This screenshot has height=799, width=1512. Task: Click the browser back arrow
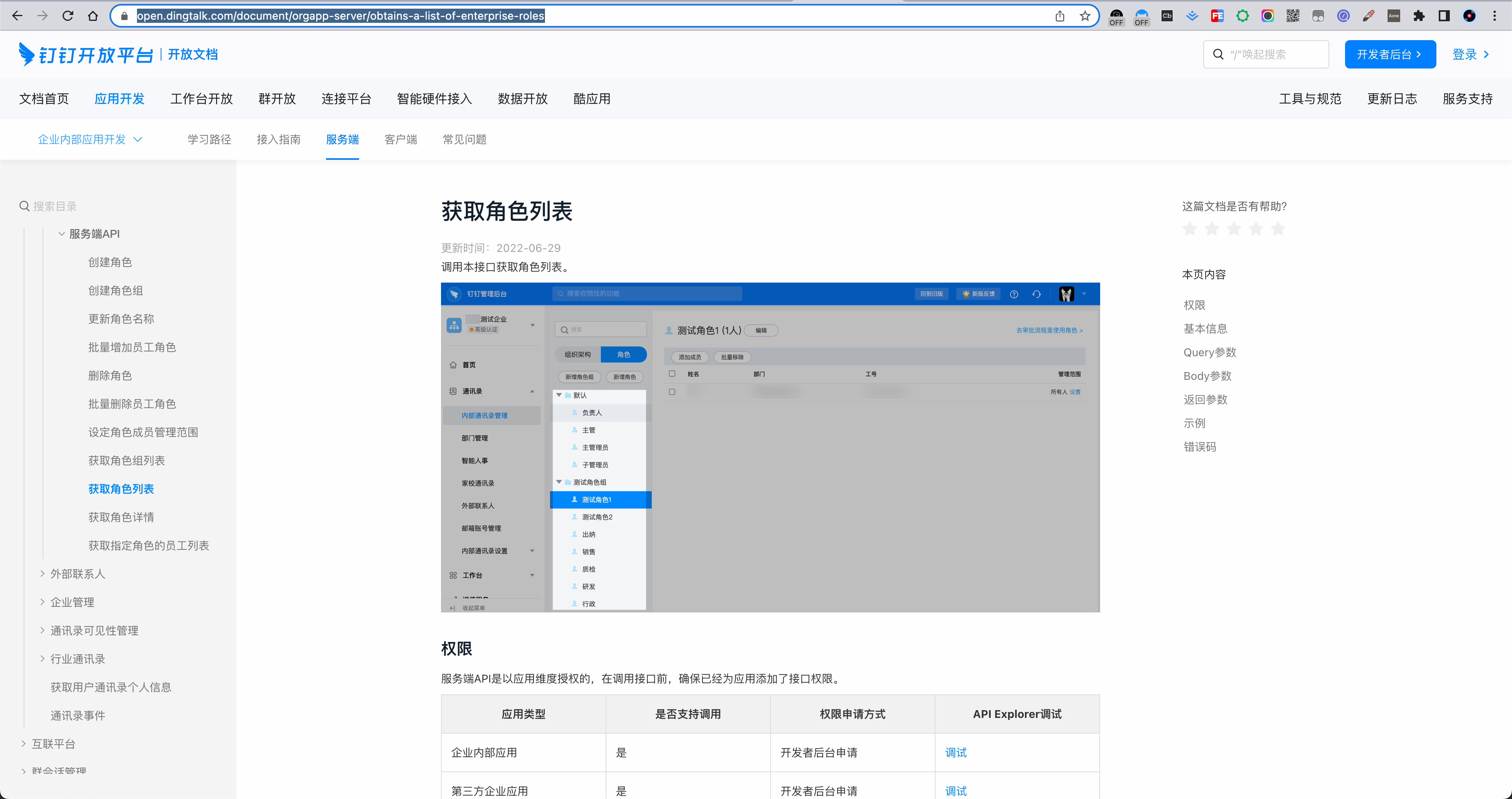click(18, 16)
